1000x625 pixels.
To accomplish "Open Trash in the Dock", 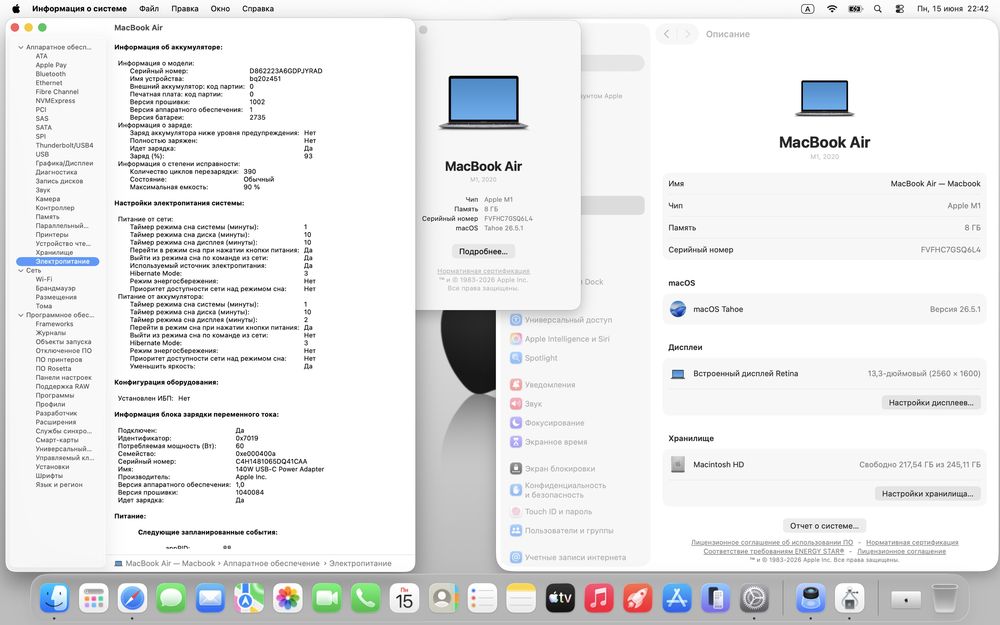I will tap(945, 598).
